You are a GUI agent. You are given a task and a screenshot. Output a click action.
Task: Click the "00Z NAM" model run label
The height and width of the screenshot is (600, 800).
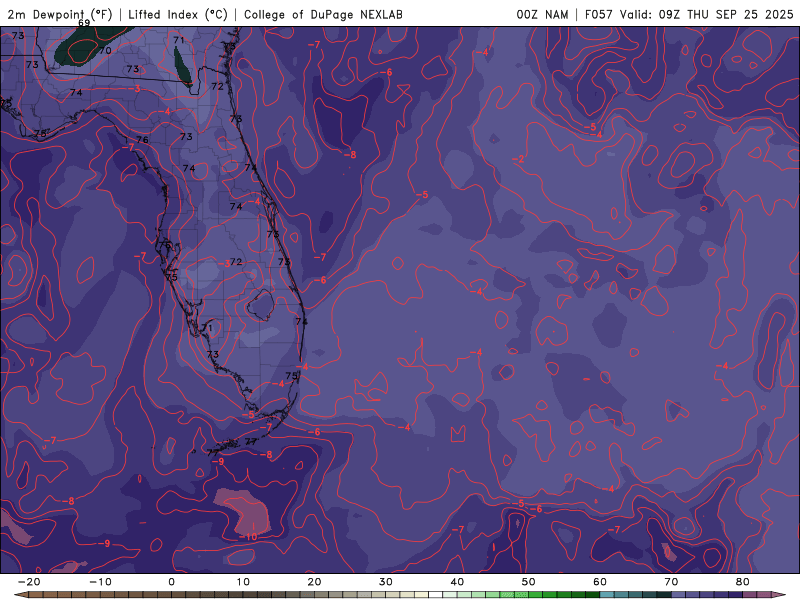point(542,14)
